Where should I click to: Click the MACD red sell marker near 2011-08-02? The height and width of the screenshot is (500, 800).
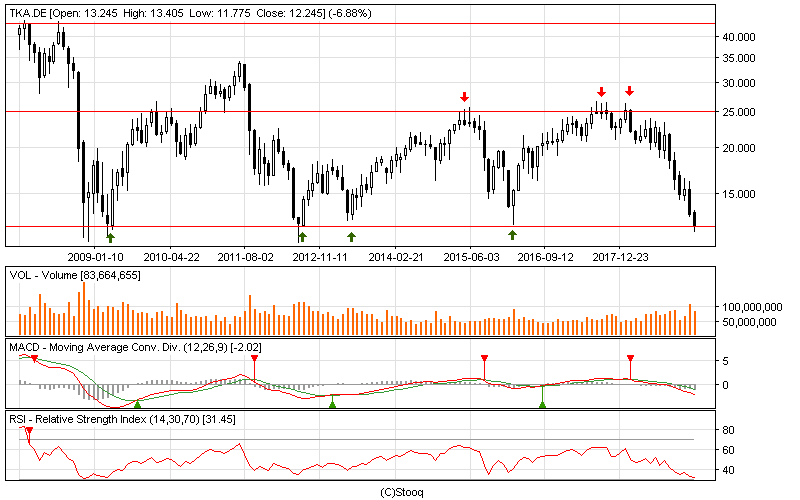click(x=254, y=359)
